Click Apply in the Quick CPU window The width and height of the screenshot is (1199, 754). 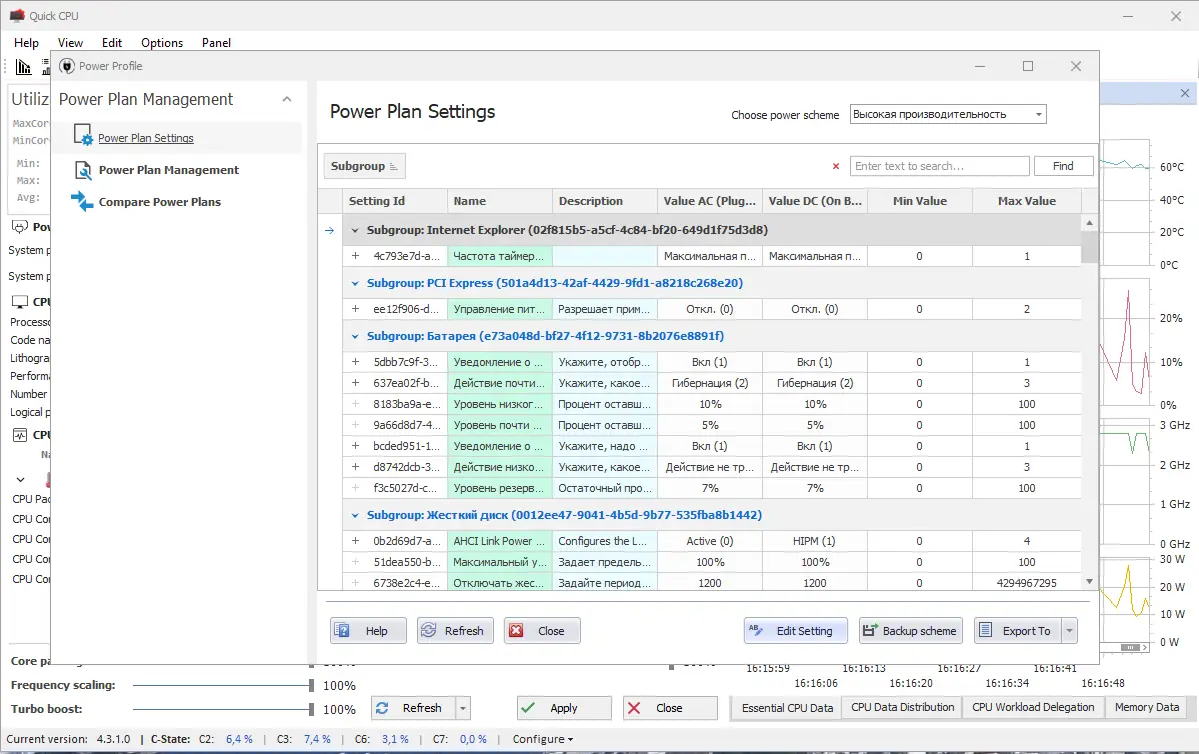coord(564,708)
